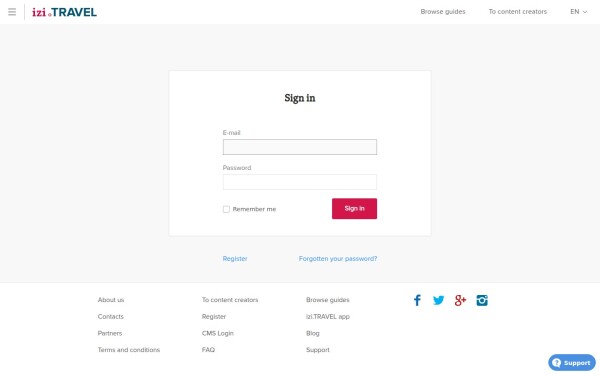
Task: Open the Instagram icon in footer
Action: (482, 300)
